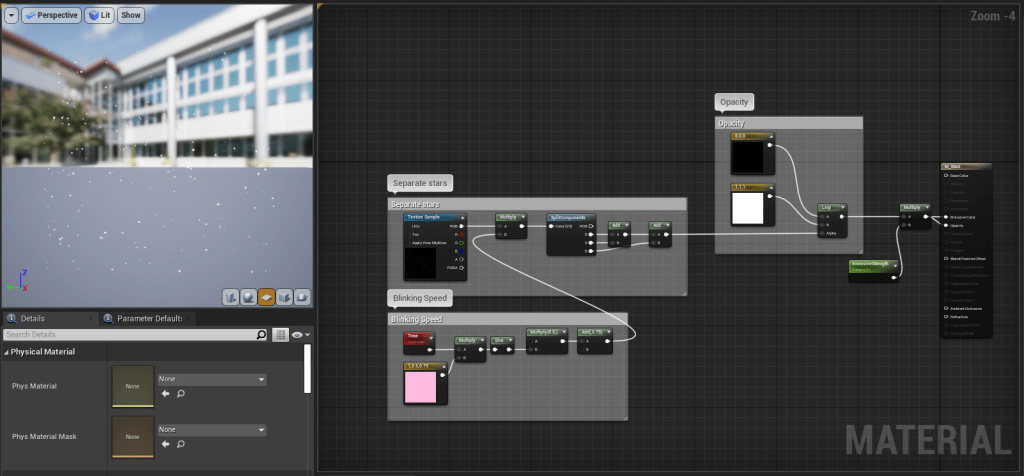Click the custom preview mesh icon

click(x=301, y=297)
